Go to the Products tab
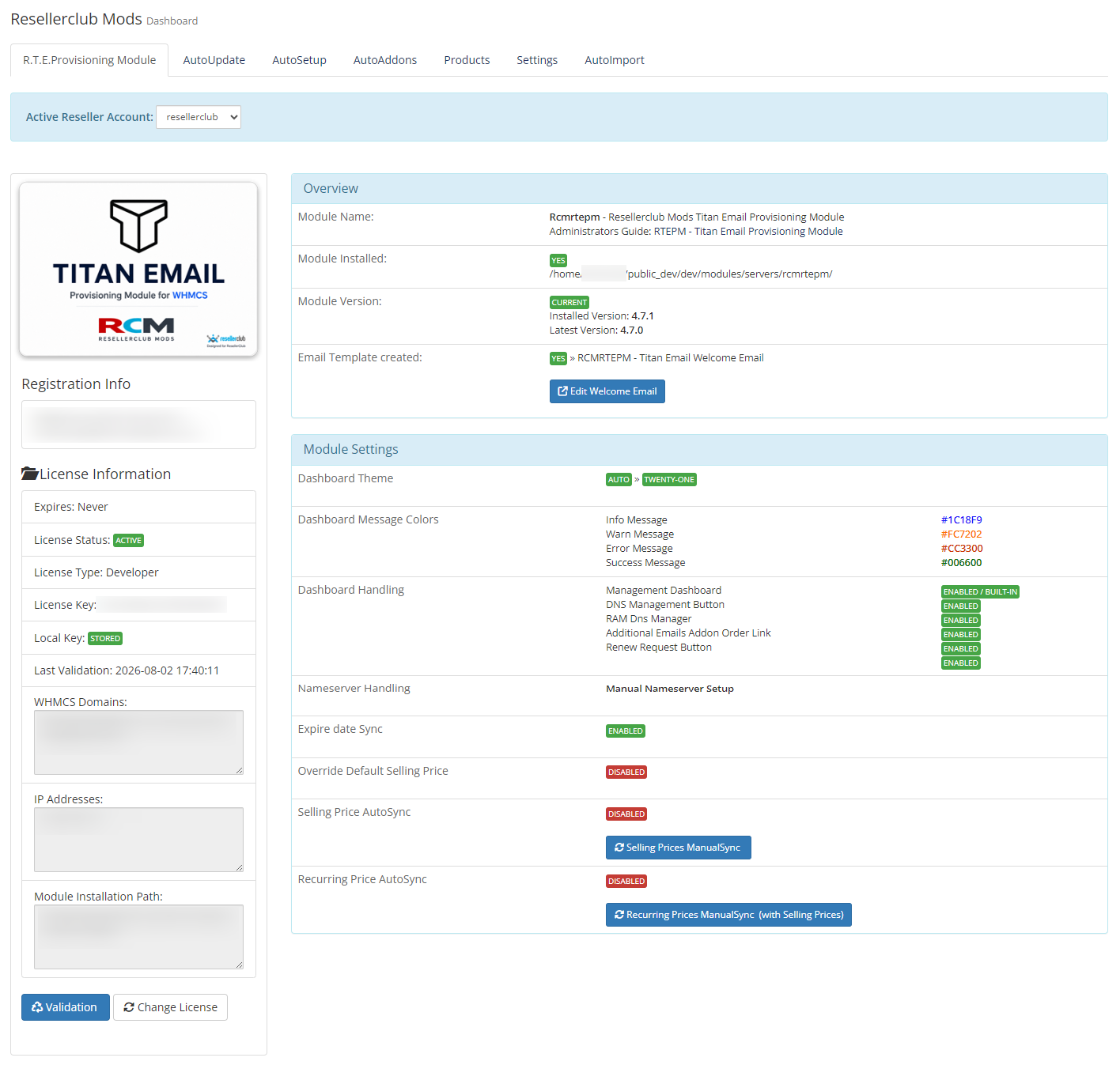Image resolution: width=1120 pixels, height=1065 pixels. pos(467,60)
